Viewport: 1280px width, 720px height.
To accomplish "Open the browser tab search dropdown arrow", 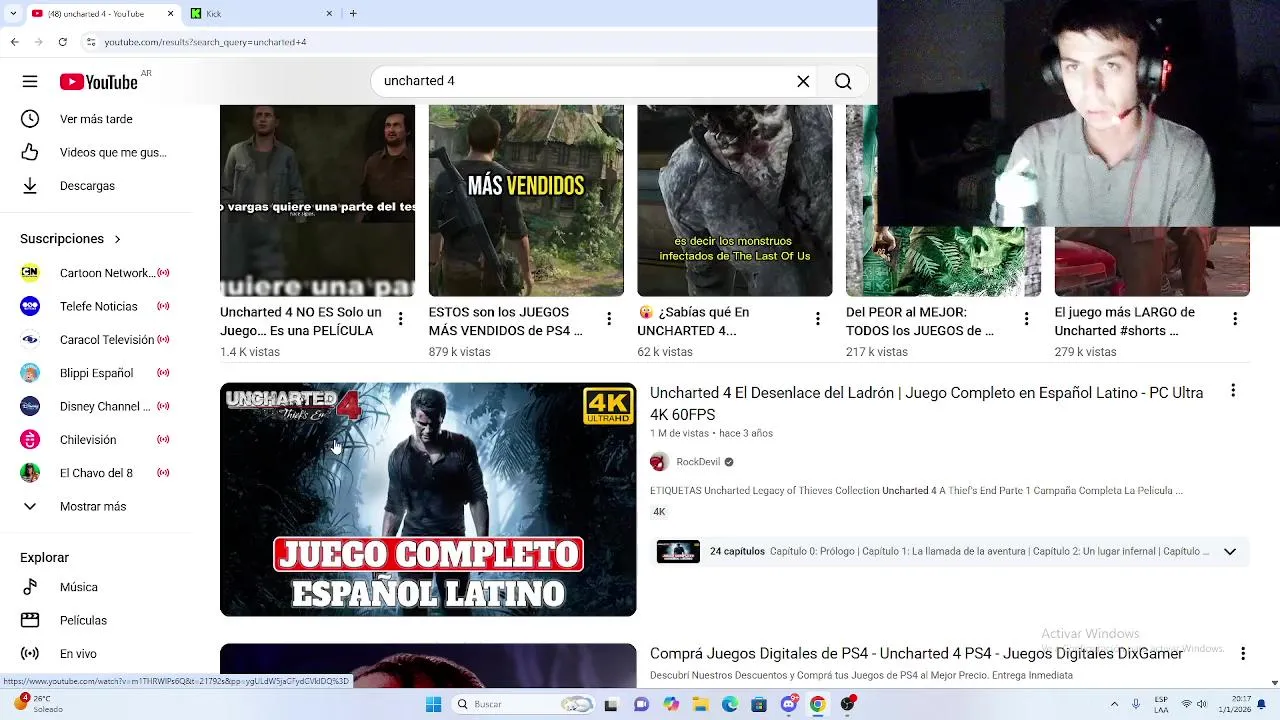I will (x=13, y=14).
